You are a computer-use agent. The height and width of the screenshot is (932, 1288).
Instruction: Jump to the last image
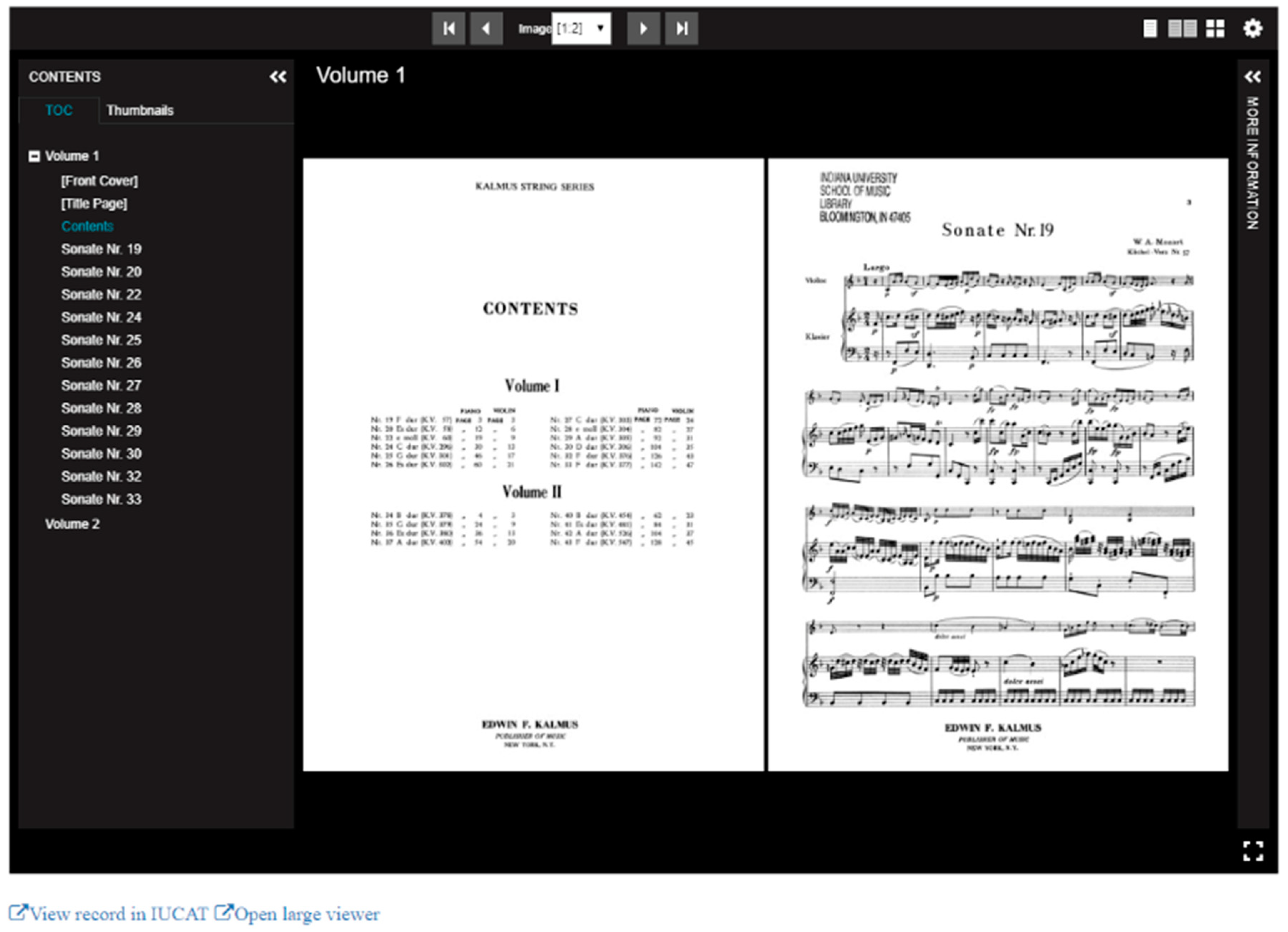coord(681,29)
